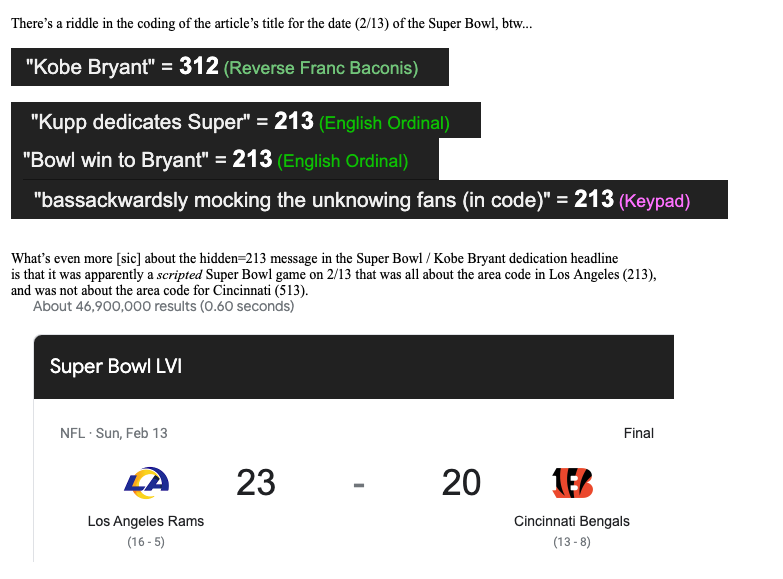Click the Rams (16 - 5) record
The width and height of the screenshot is (783, 579).
(x=146, y=542)
